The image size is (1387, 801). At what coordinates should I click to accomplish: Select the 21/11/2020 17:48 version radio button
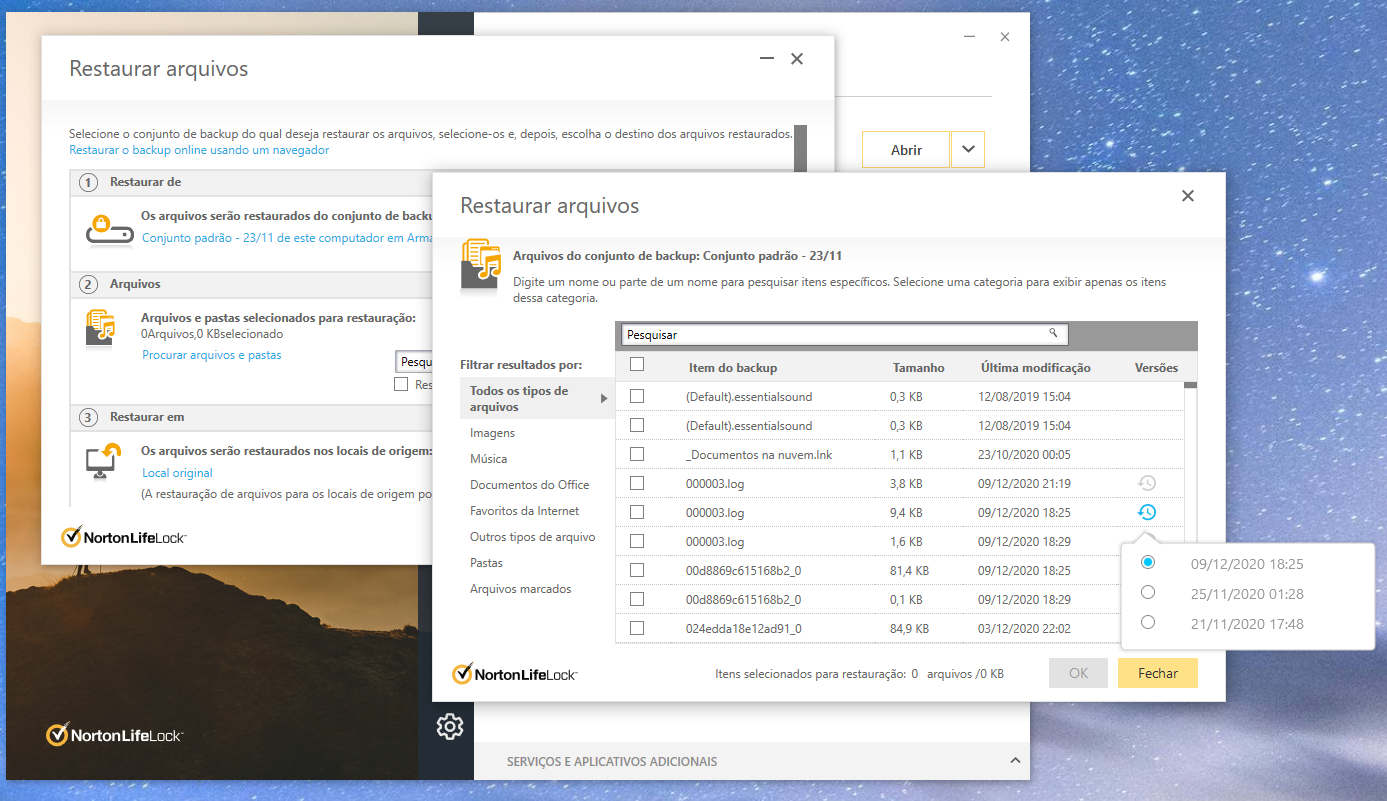click(x=1148, y=622)
